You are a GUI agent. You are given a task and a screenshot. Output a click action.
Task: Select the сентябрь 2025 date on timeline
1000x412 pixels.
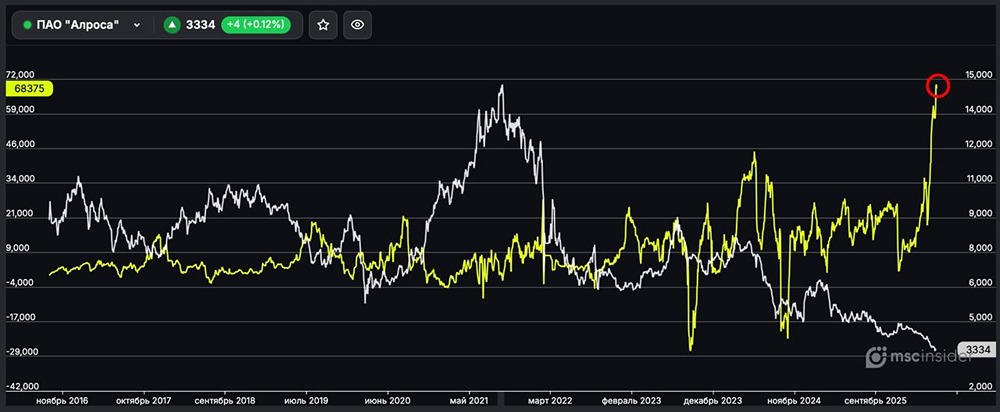[876, 401]
